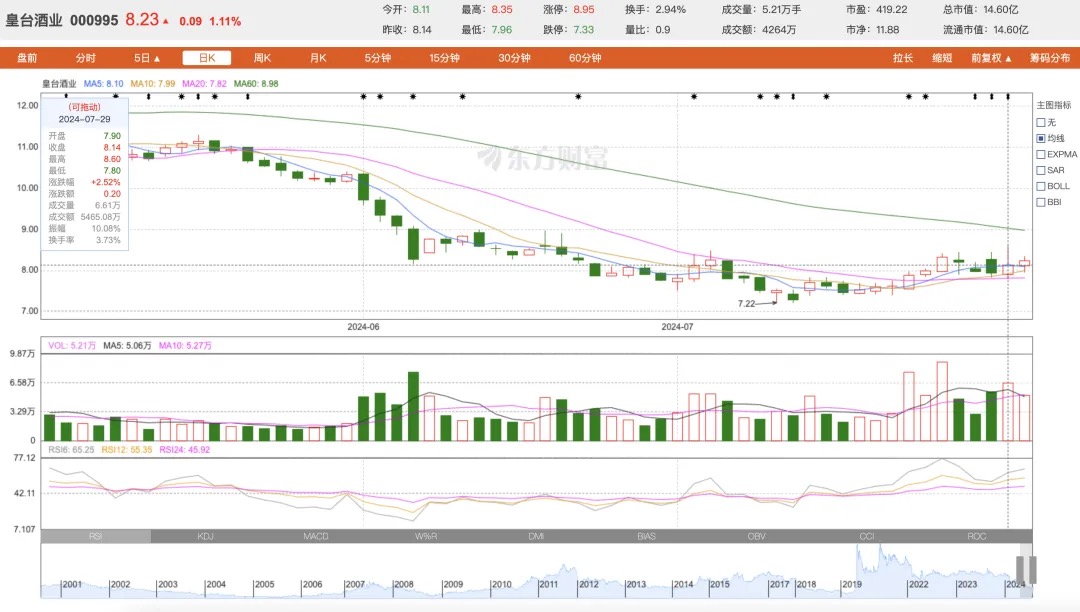The width and height of the screenshot is (1080, 612).
Task: Enable the BBI indicator
Action: coord(1041,202)
